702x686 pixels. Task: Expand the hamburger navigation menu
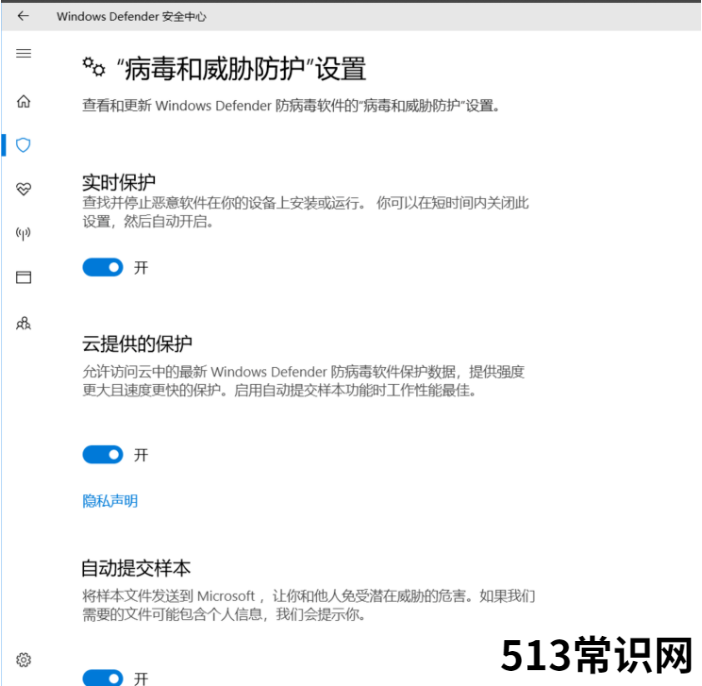(x=24, y=53)
